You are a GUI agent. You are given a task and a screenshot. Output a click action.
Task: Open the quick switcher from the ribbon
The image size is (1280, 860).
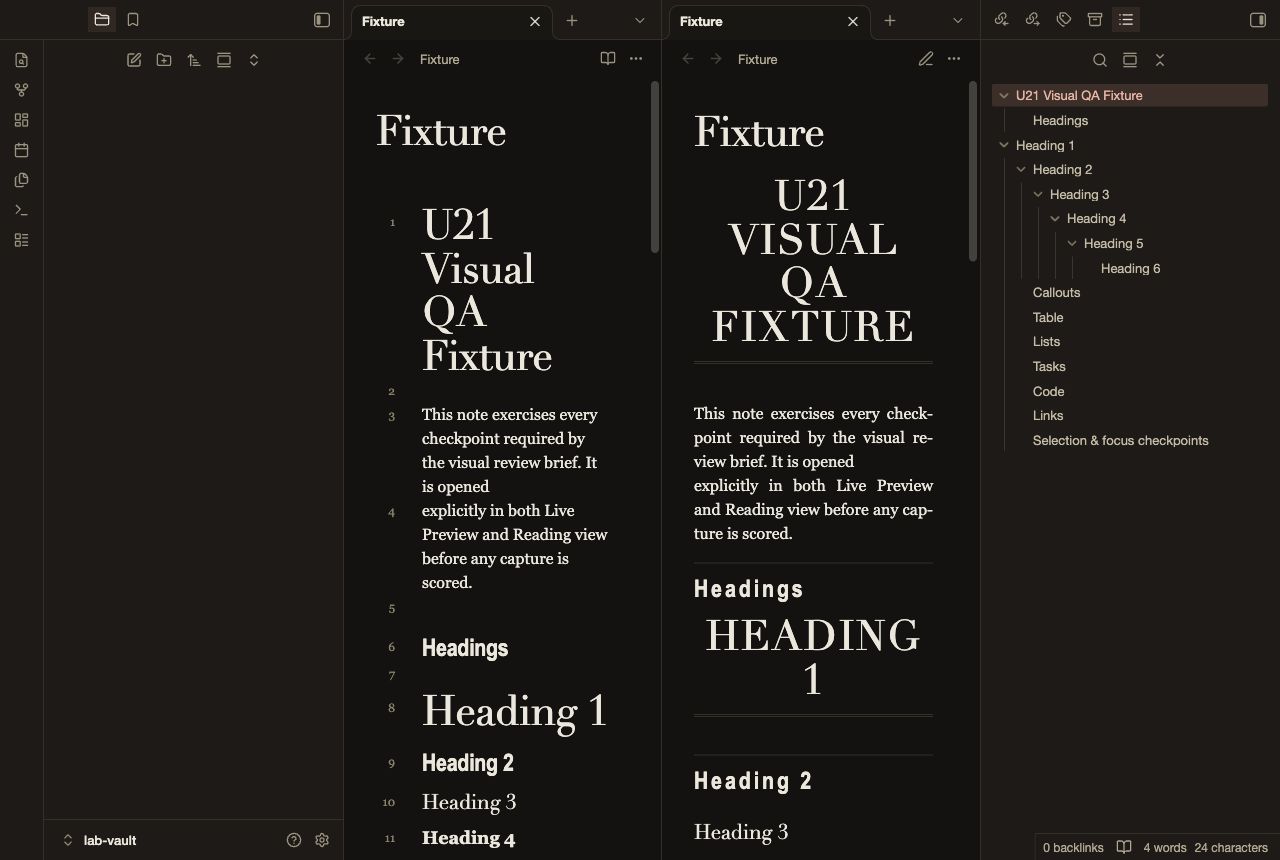click(22, 60)
